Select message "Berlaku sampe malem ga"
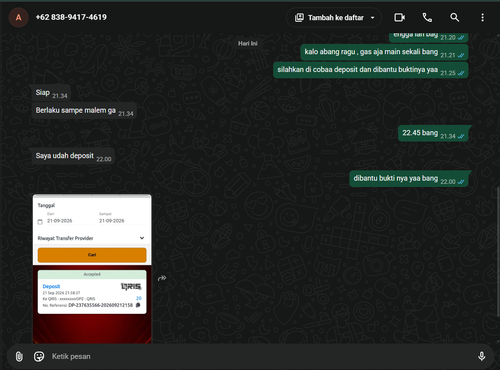The image size is (500, 370). 84,111
